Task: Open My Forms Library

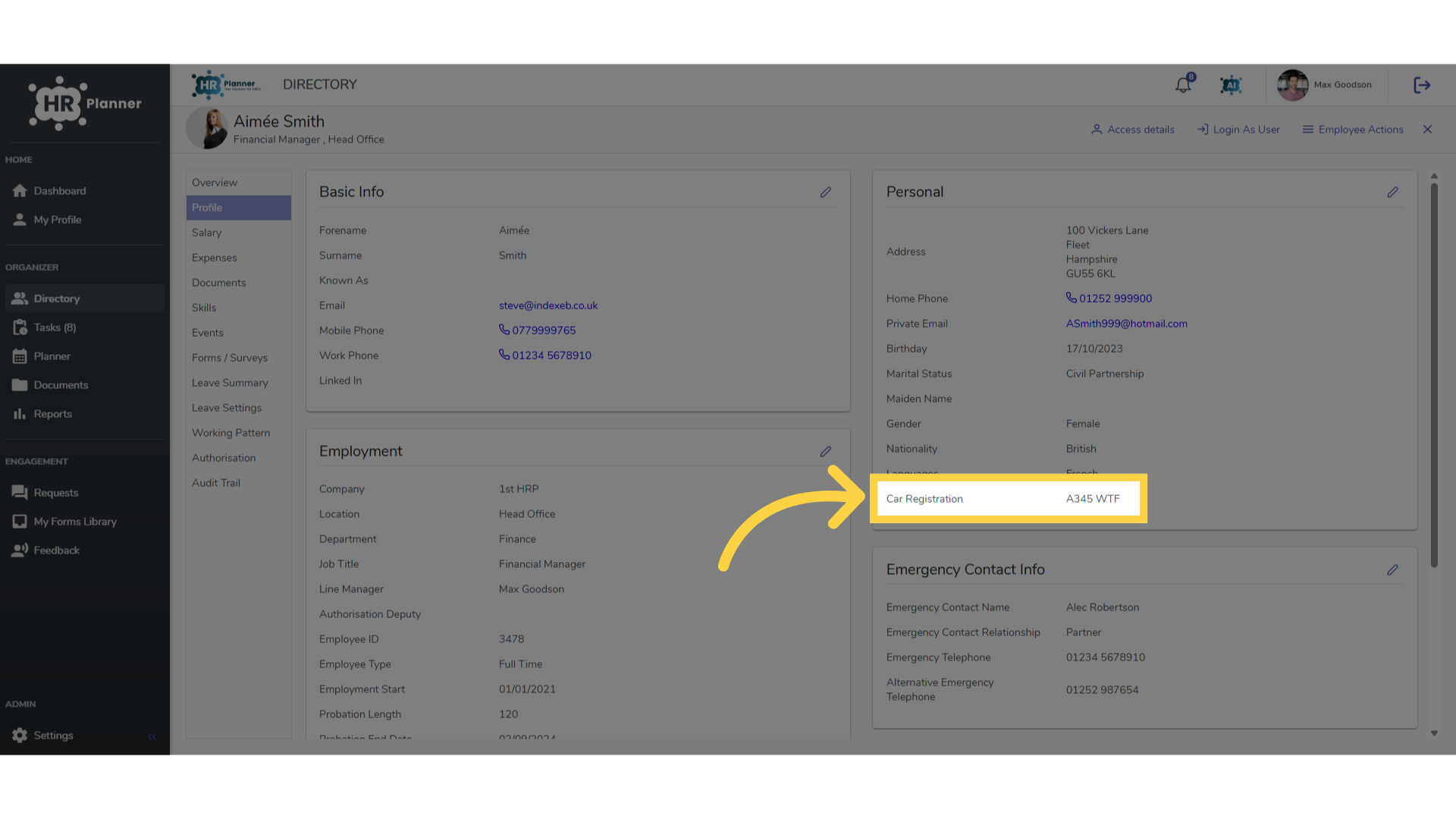Action: (x=84, y=522)
